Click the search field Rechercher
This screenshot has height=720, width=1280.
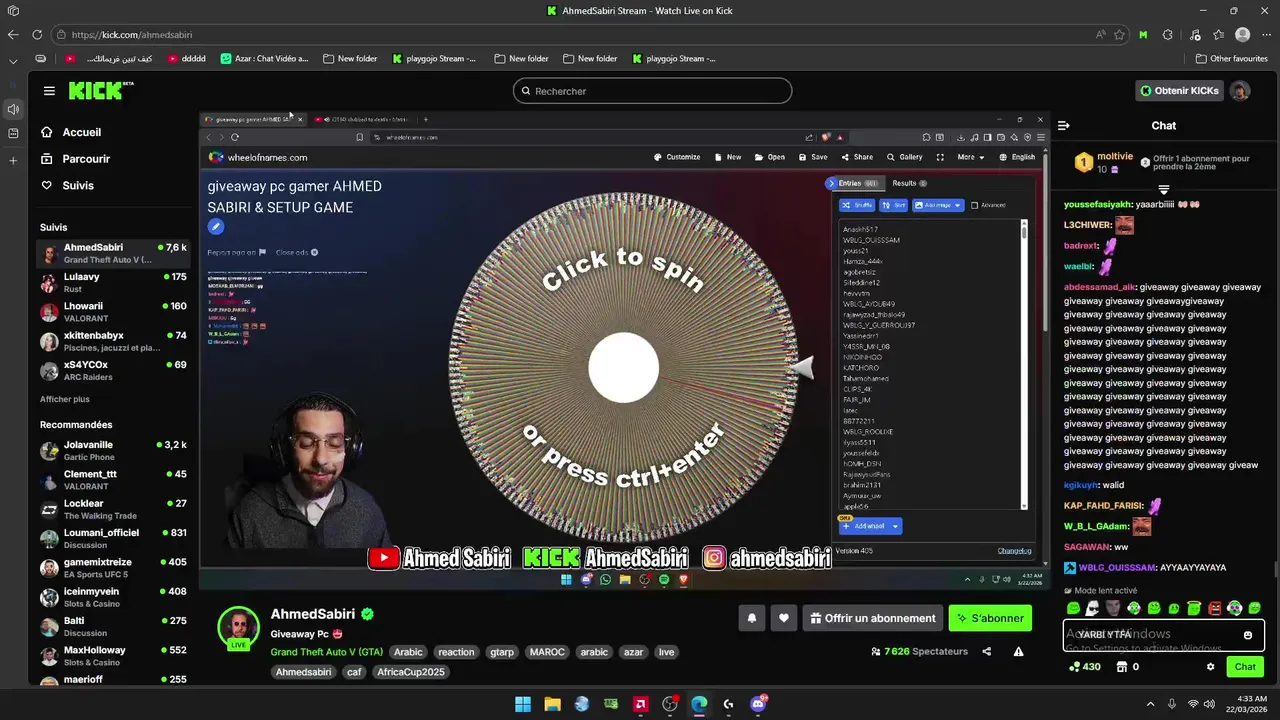click(x=652, y=91)
